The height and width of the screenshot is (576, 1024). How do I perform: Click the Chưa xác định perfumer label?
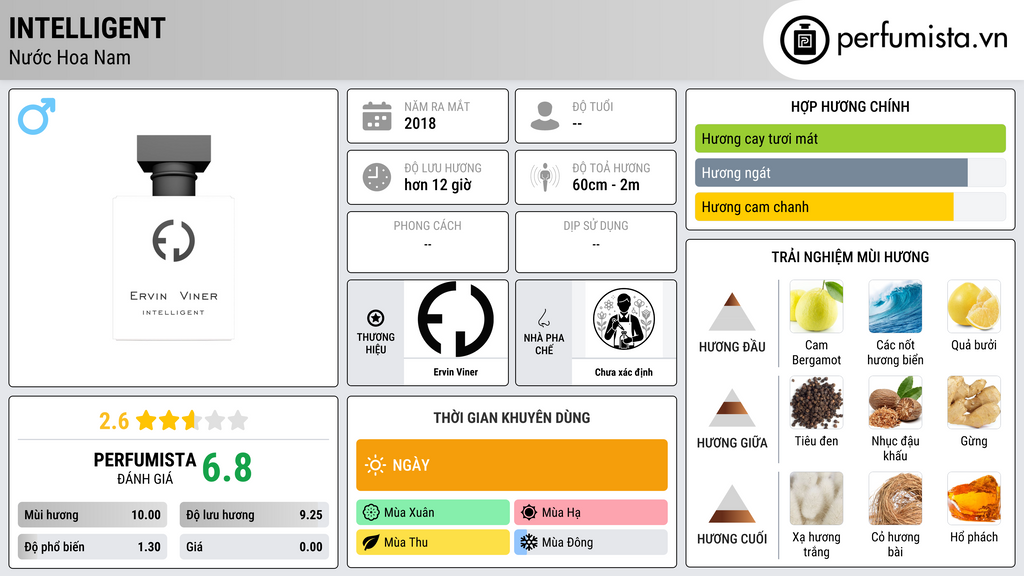pyautogui.click(x=624, y=372)
